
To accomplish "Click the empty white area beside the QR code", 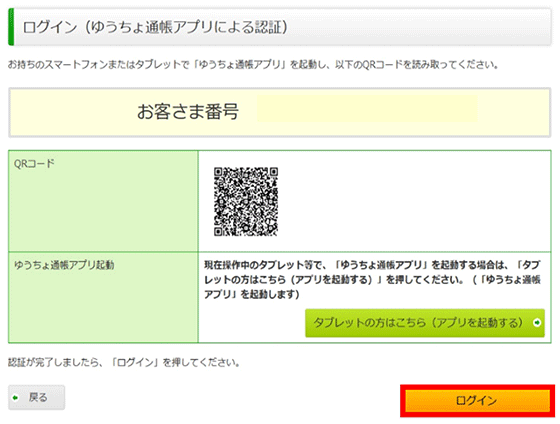I will (414, 201).
